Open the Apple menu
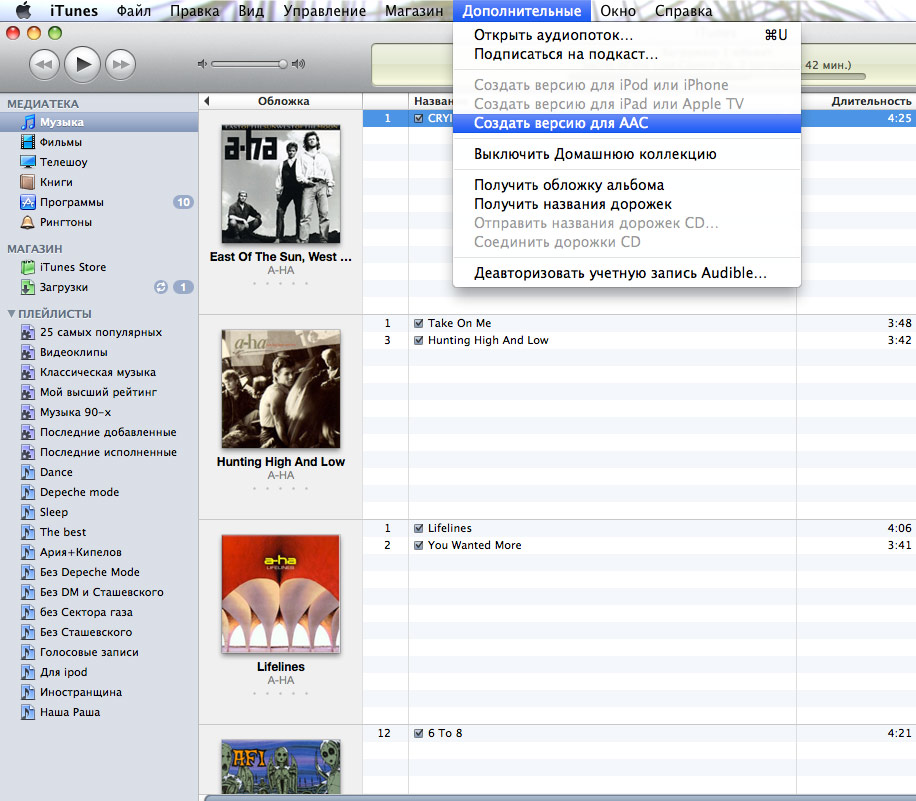The image size is (916, 801). tap(23, 10)
